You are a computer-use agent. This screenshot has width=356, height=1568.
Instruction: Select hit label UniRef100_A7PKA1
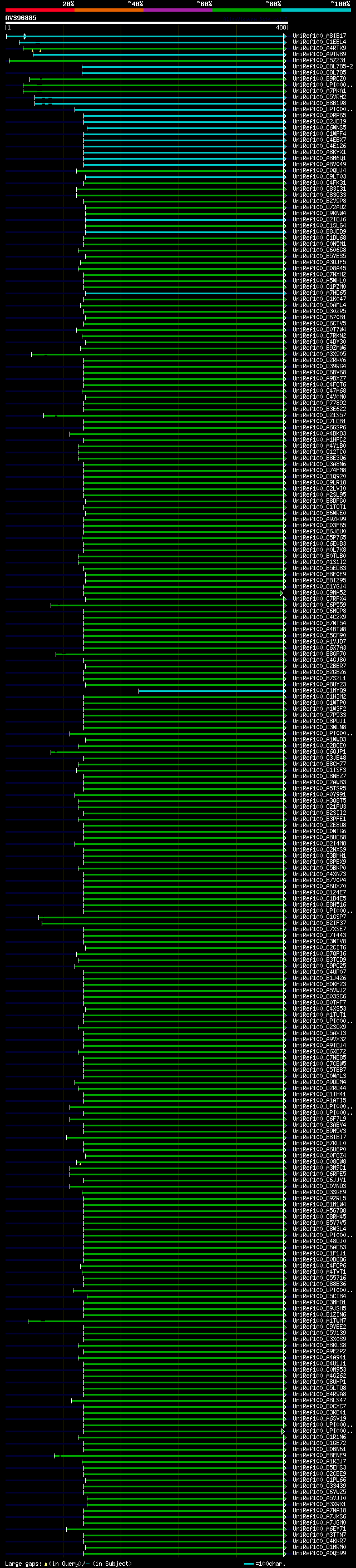tap(319, 91)
